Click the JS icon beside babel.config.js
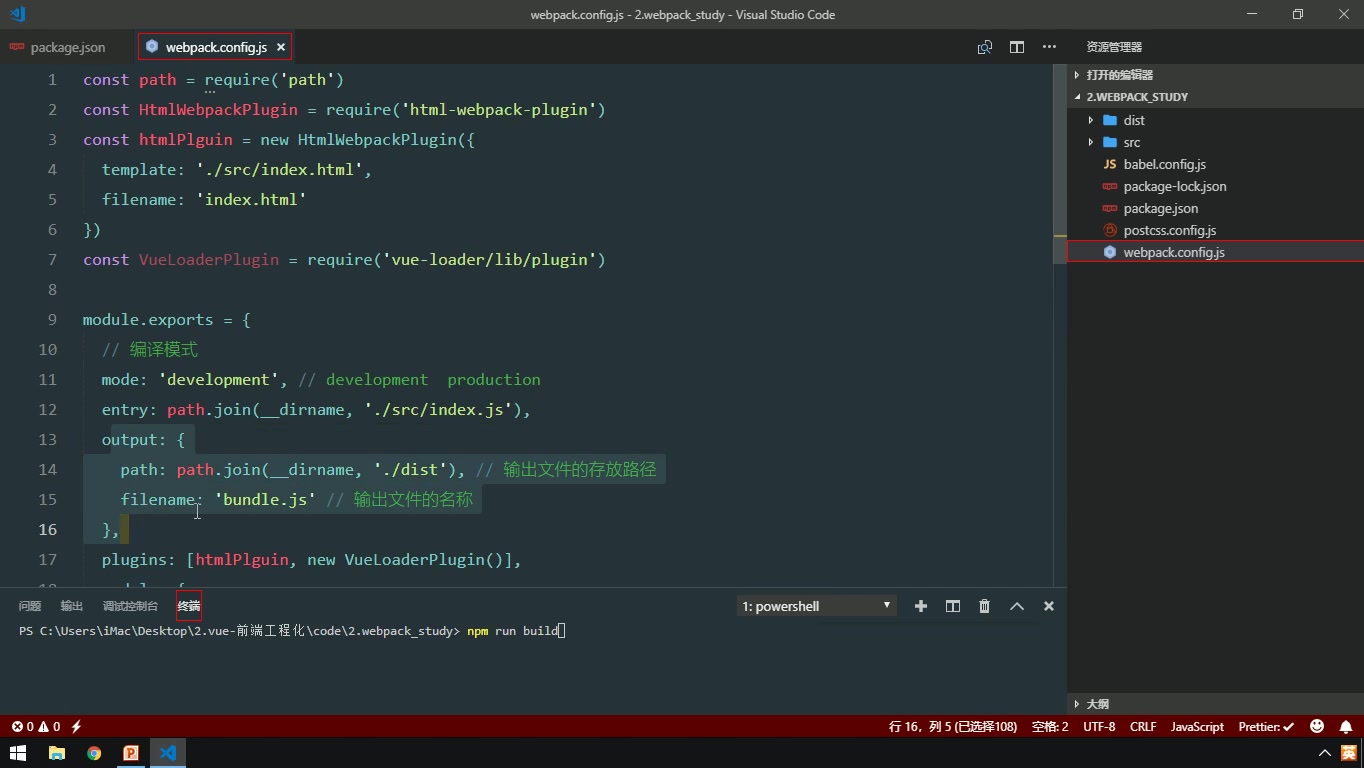The width and height of the screenshot is (1364, 768). click(1110, 164)
